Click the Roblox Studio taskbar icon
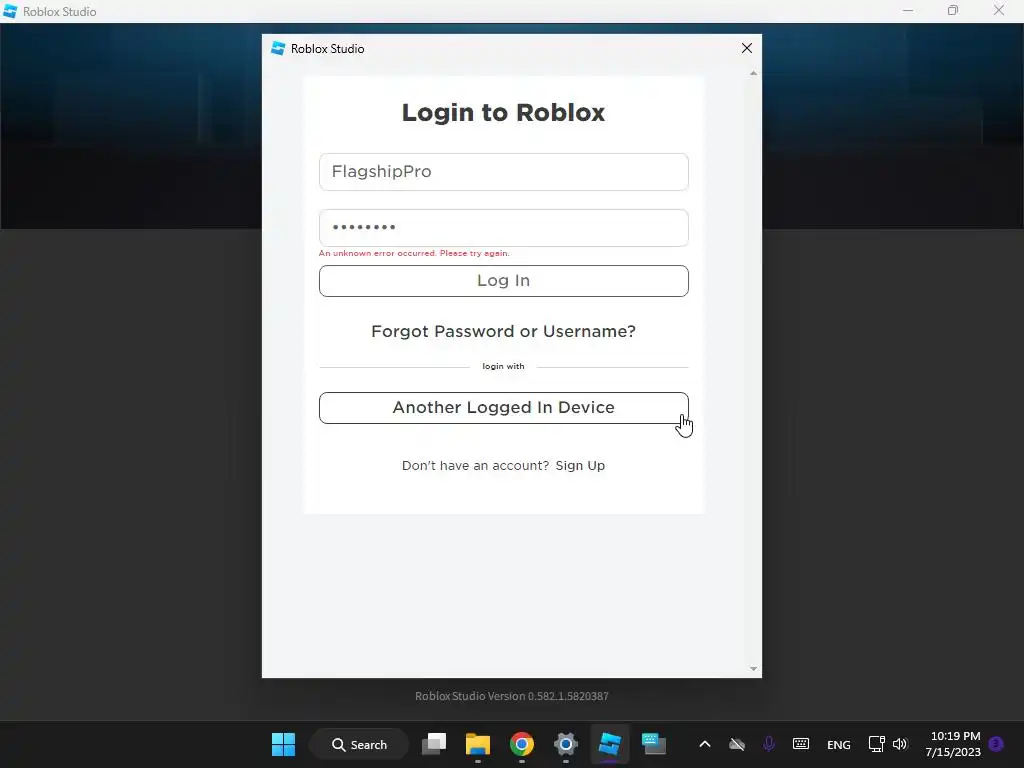 pos(609,744)
